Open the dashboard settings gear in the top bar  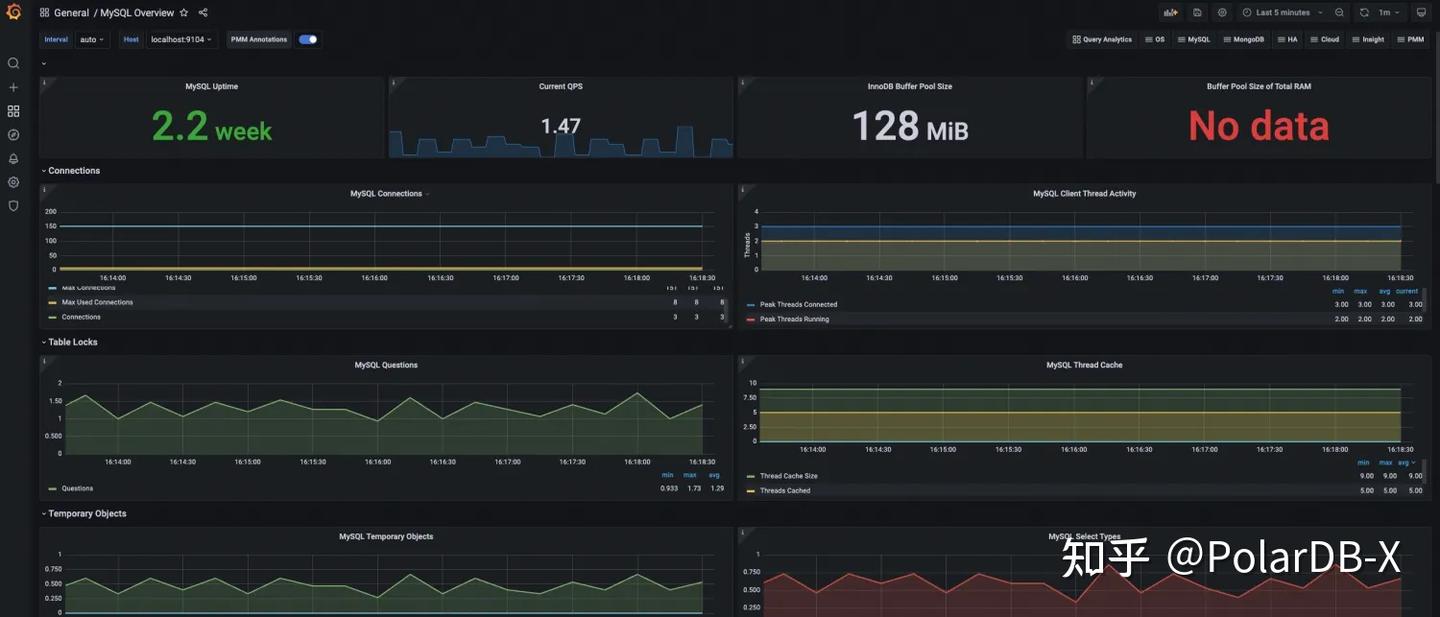(1222, 13)
